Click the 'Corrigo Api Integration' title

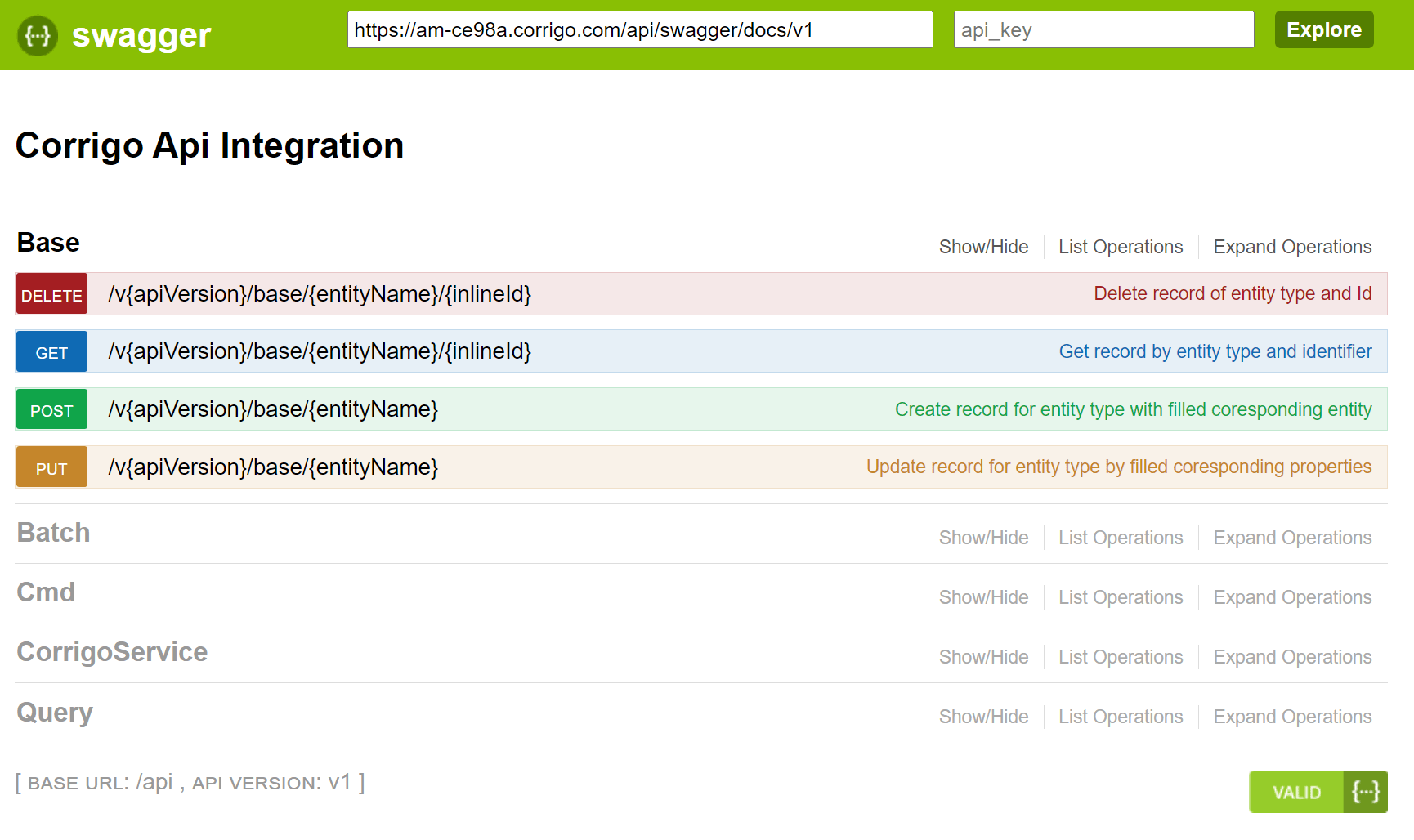click(x=209, y=145)
